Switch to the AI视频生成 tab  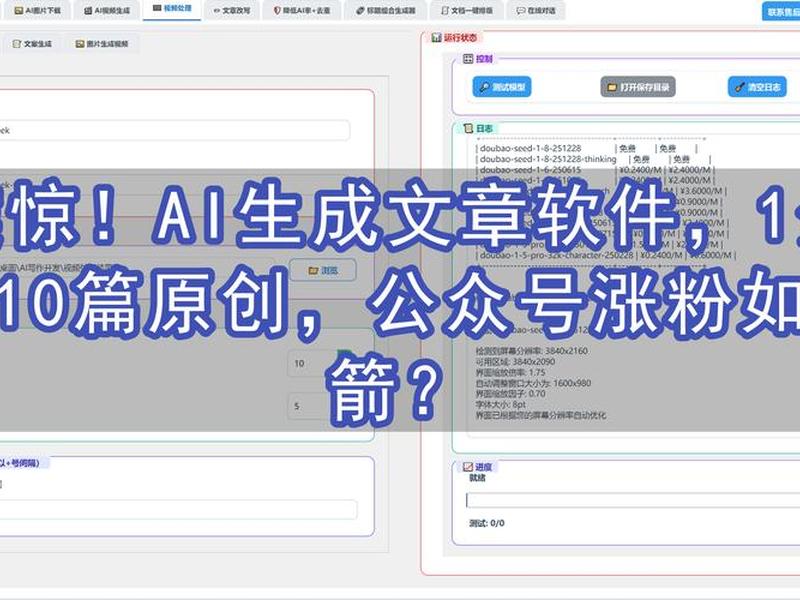point(107,10)
